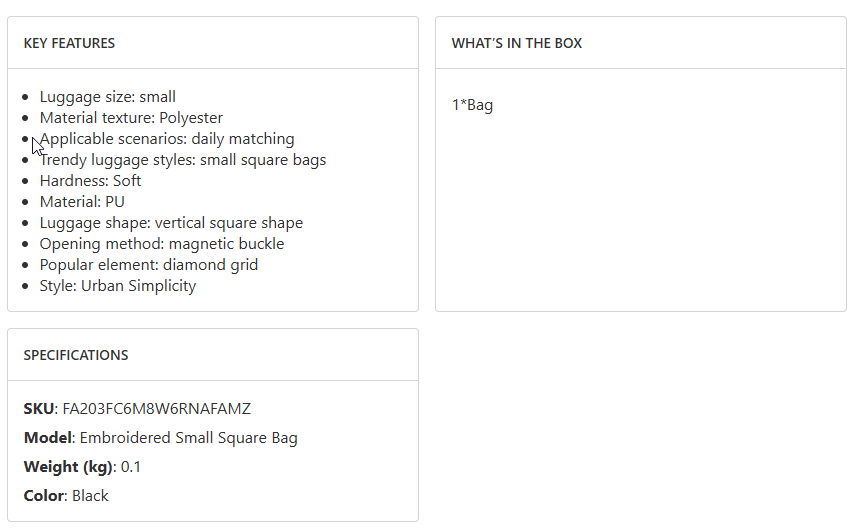This screenshot has width=857, height=531.
Task: Click "Luggage shape: vertical square shape" line
Action: (171, 223)
